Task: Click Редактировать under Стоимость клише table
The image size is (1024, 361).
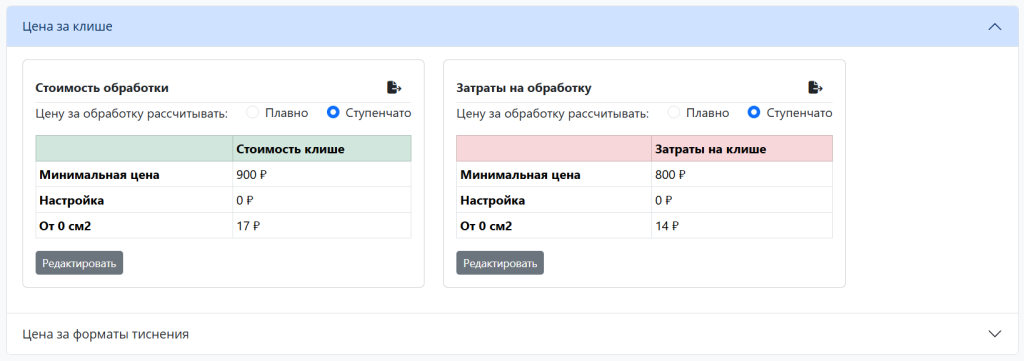Action: pyautogui.click(x=79, y=263)
